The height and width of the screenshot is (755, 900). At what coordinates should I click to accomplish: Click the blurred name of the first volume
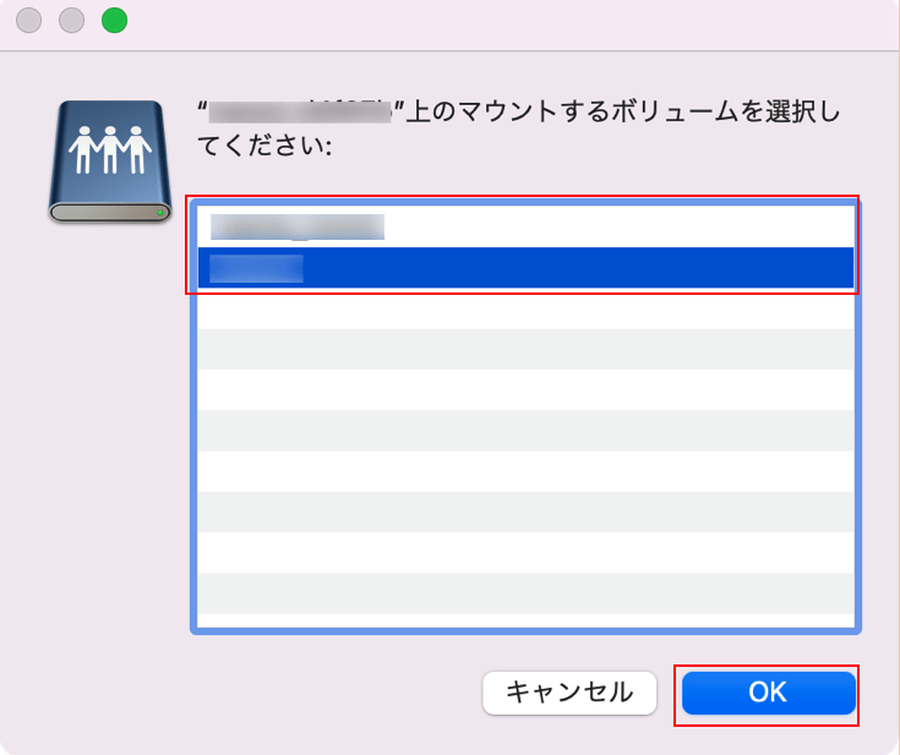297,227
